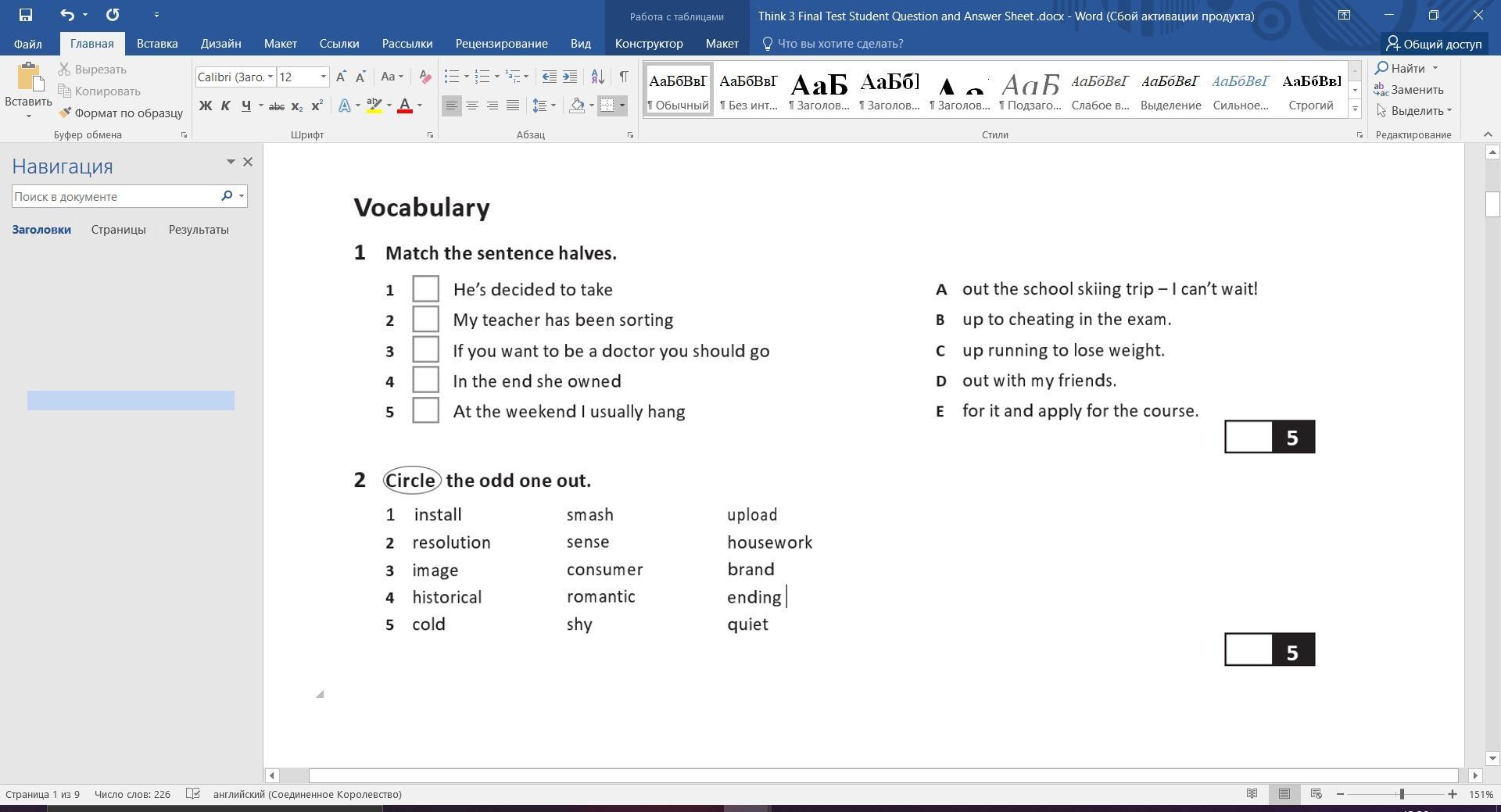Switch to the Страницы navigation tab
The image size is (1501, 812).
(x=118, y=230)
